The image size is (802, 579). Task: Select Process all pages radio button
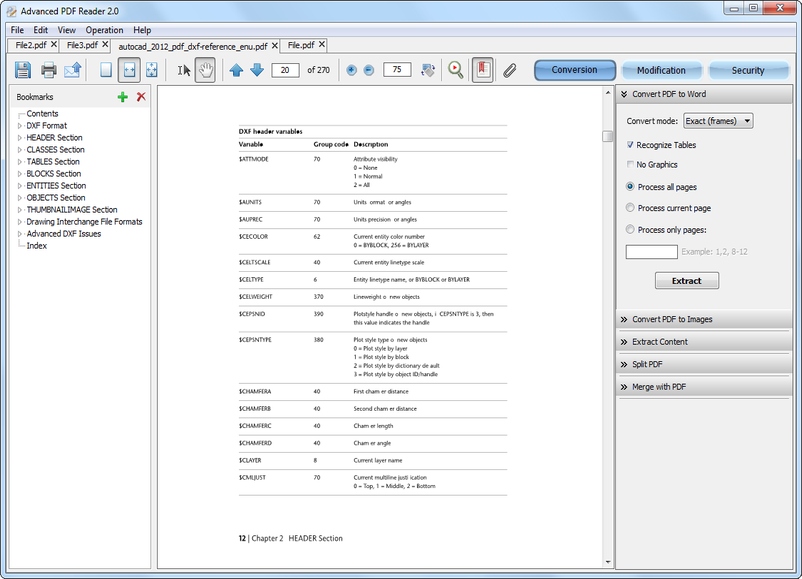pos(630,187)
